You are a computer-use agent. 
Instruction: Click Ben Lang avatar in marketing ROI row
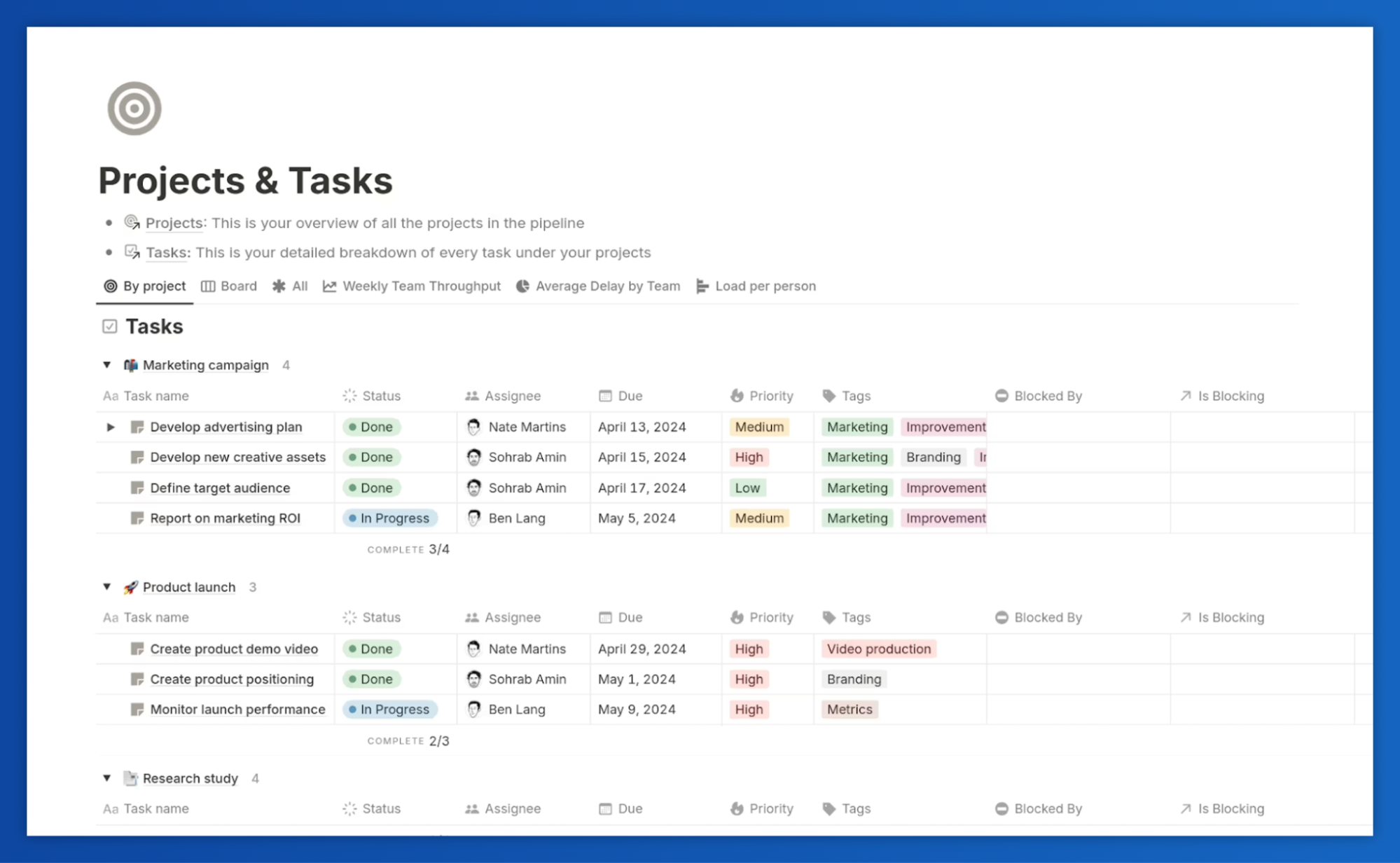click(x=473, y=518)
